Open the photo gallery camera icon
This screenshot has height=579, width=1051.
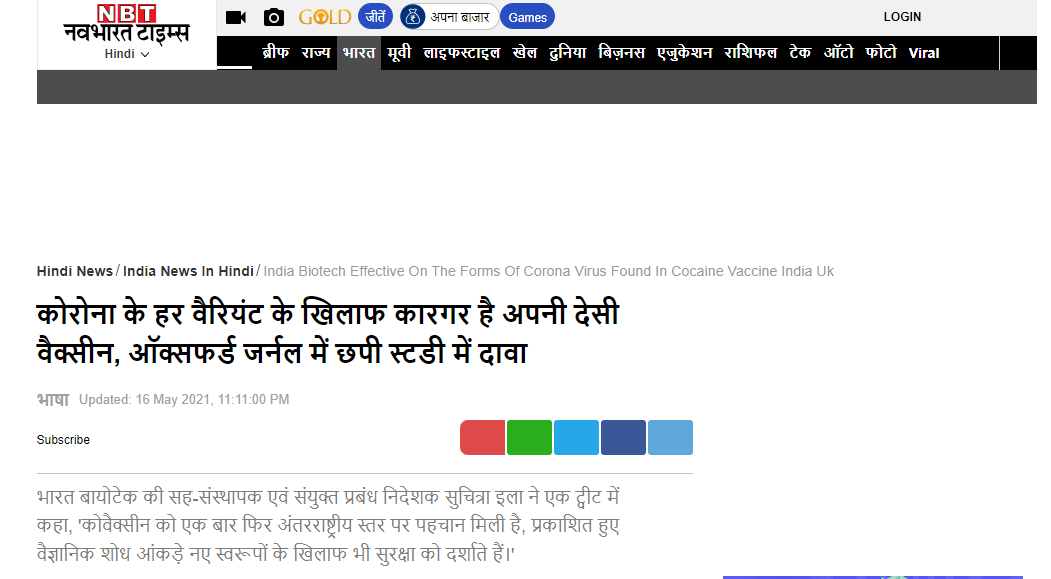[x=273, y=16]
